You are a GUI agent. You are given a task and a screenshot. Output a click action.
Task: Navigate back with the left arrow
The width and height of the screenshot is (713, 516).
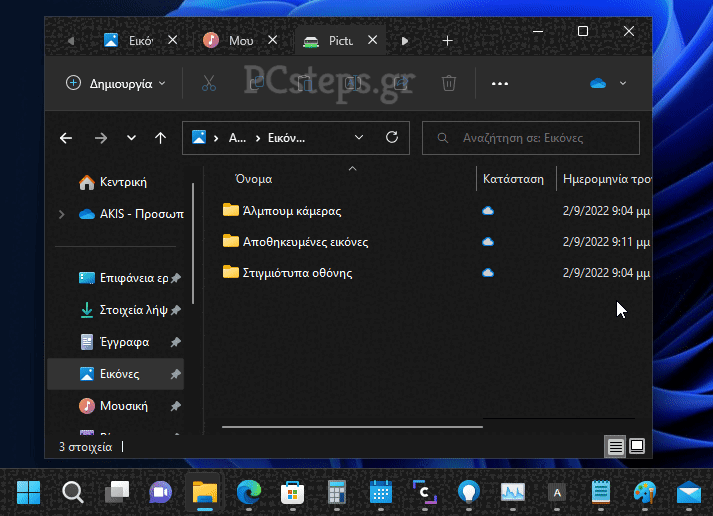pos(66,138)
